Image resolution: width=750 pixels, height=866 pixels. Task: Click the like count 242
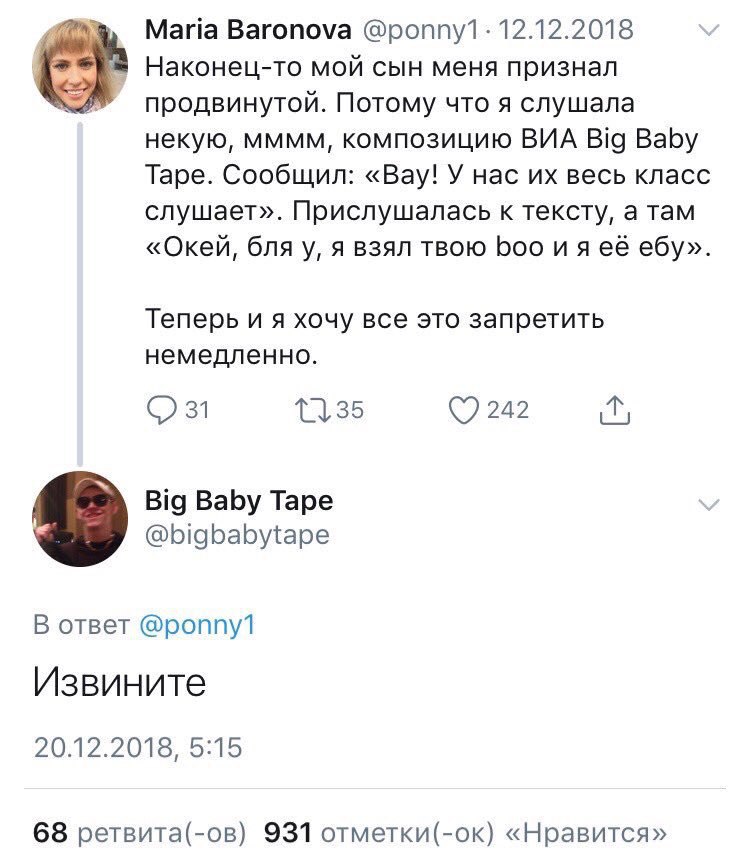tap(508, 410)
